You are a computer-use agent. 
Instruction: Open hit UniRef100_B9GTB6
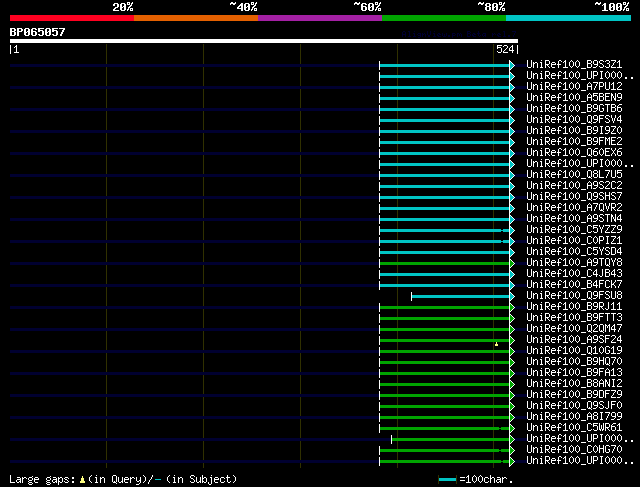[x=574, y=109]
